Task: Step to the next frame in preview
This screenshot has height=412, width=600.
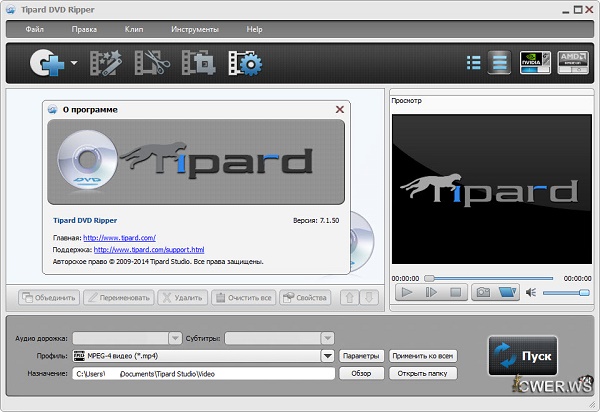Action: click(x=431, y=293)
